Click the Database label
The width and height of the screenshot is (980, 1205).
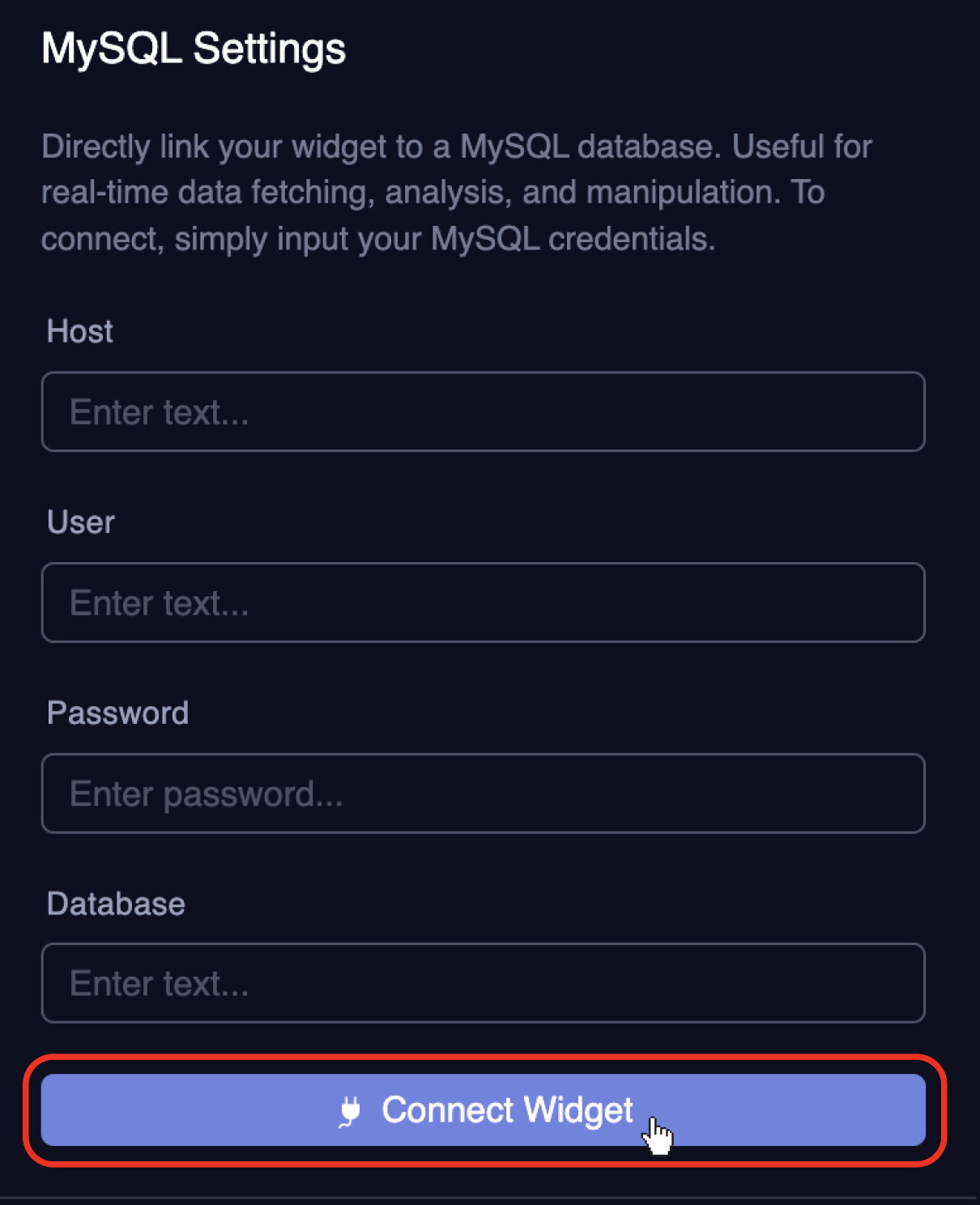coord(116,903)
